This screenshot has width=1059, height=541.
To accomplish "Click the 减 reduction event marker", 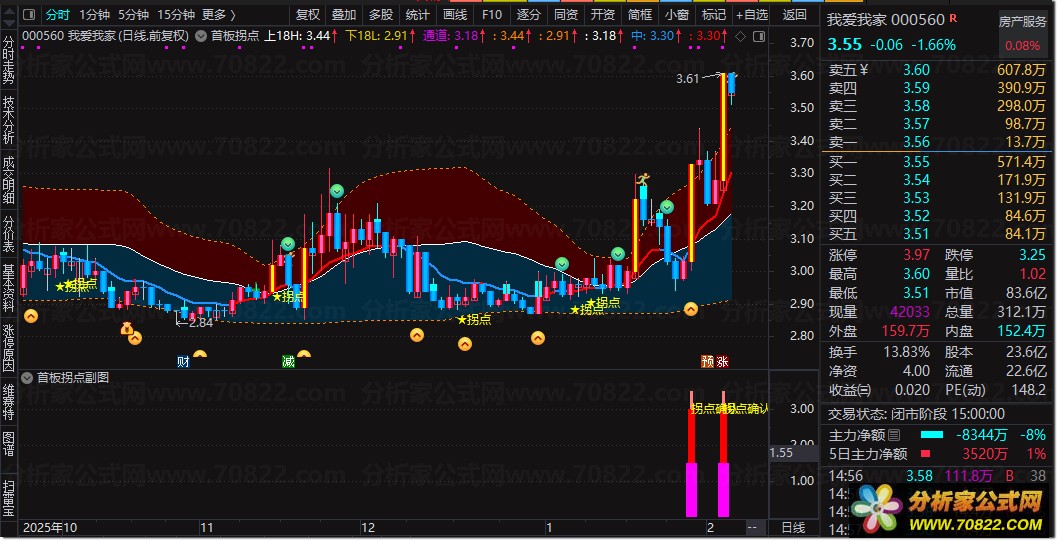I will [288, 362].
